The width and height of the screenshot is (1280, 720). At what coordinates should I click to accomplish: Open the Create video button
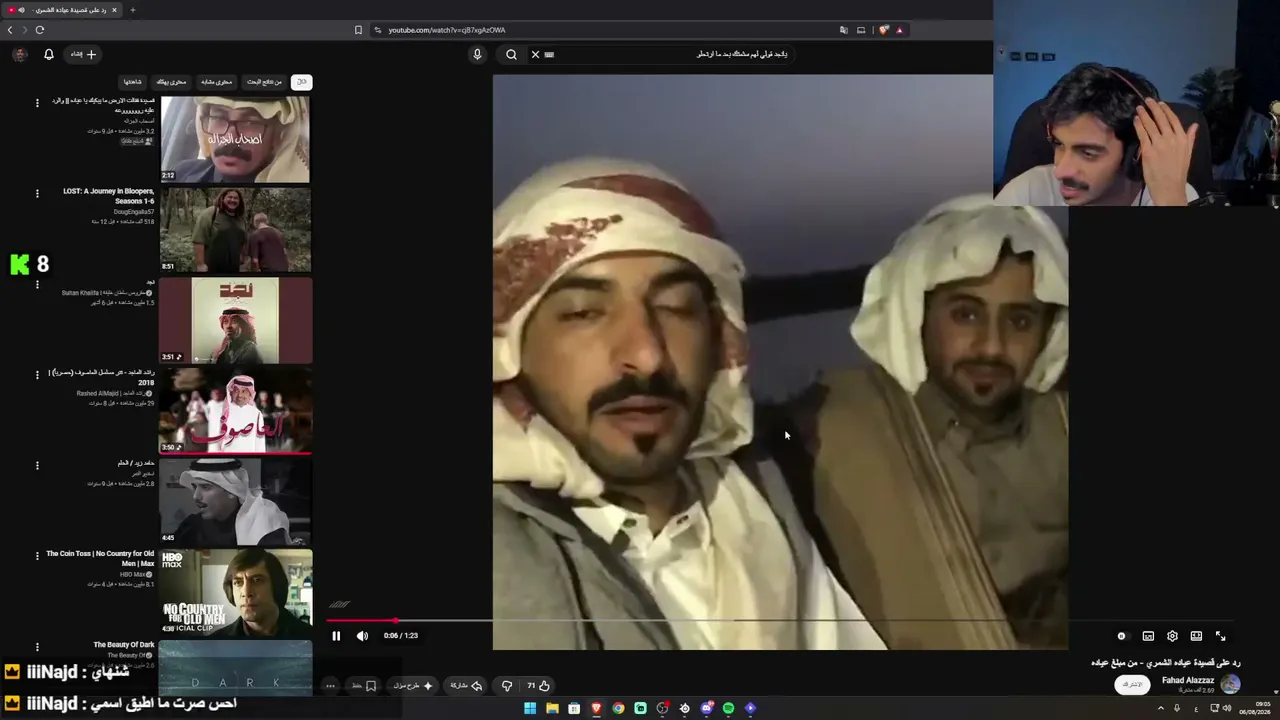tap(83, 54)
